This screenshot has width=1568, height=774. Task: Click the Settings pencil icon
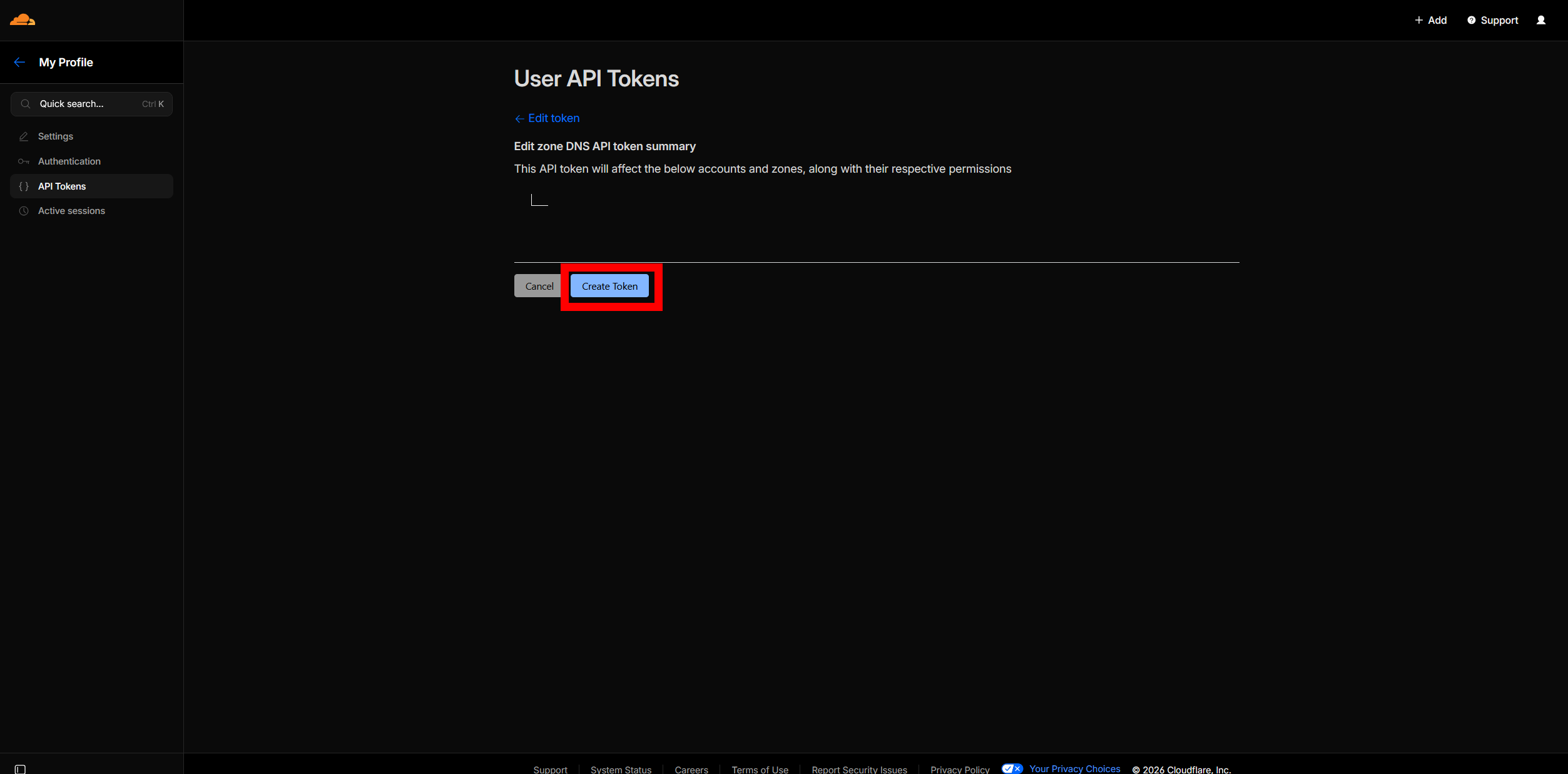tap(24, 136)
